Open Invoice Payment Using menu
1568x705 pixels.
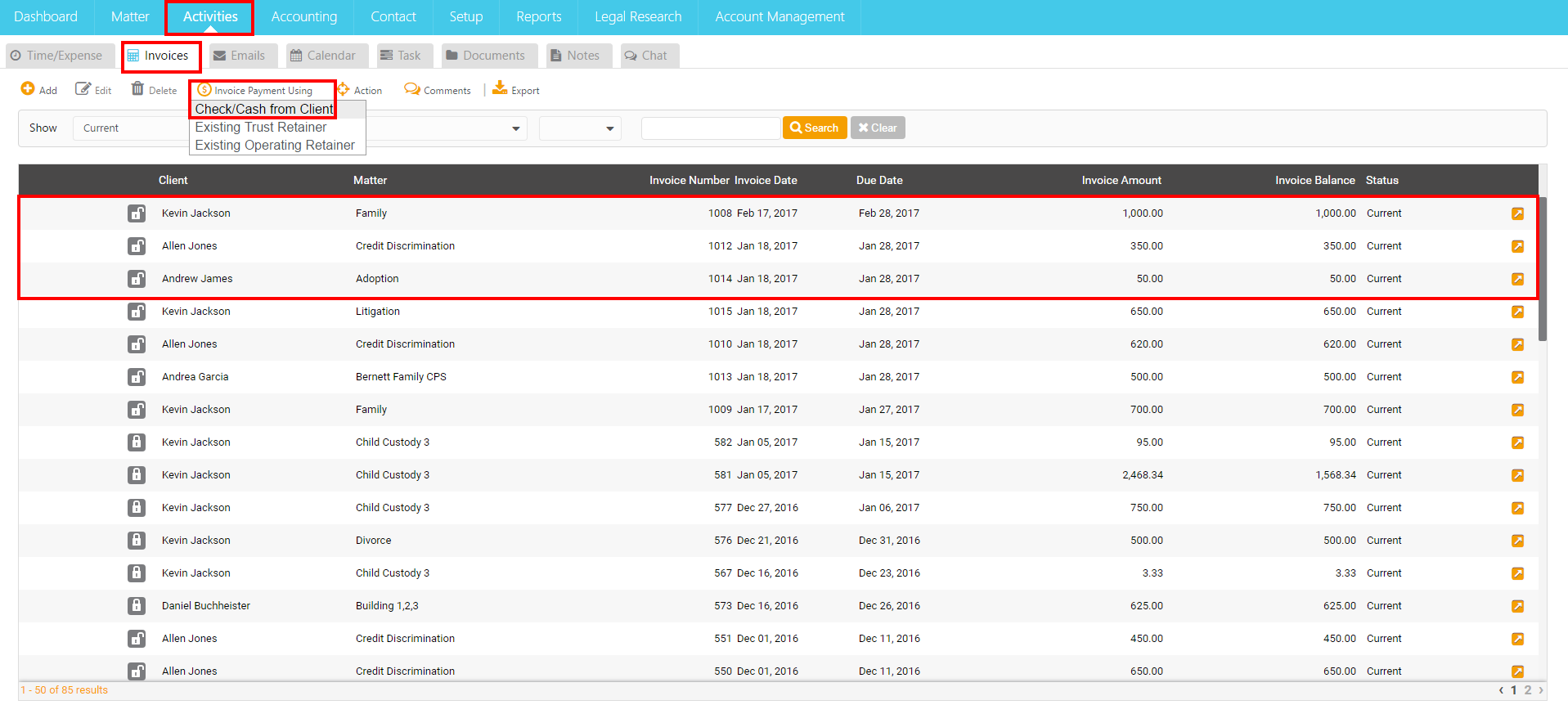coord(255,90)
